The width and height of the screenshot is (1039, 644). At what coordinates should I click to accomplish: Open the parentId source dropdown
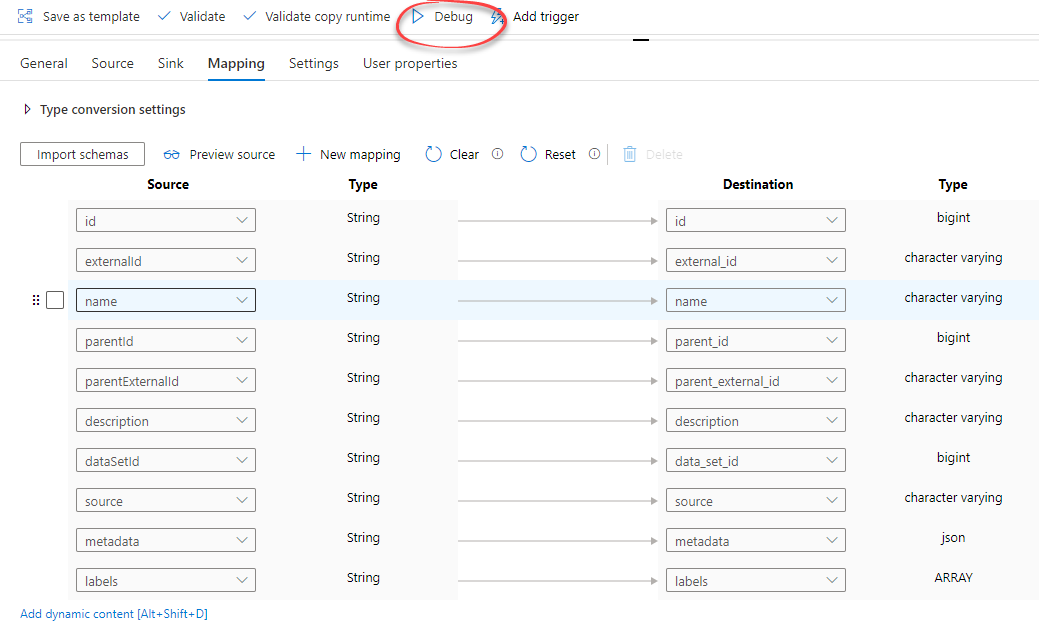(166, 341)
